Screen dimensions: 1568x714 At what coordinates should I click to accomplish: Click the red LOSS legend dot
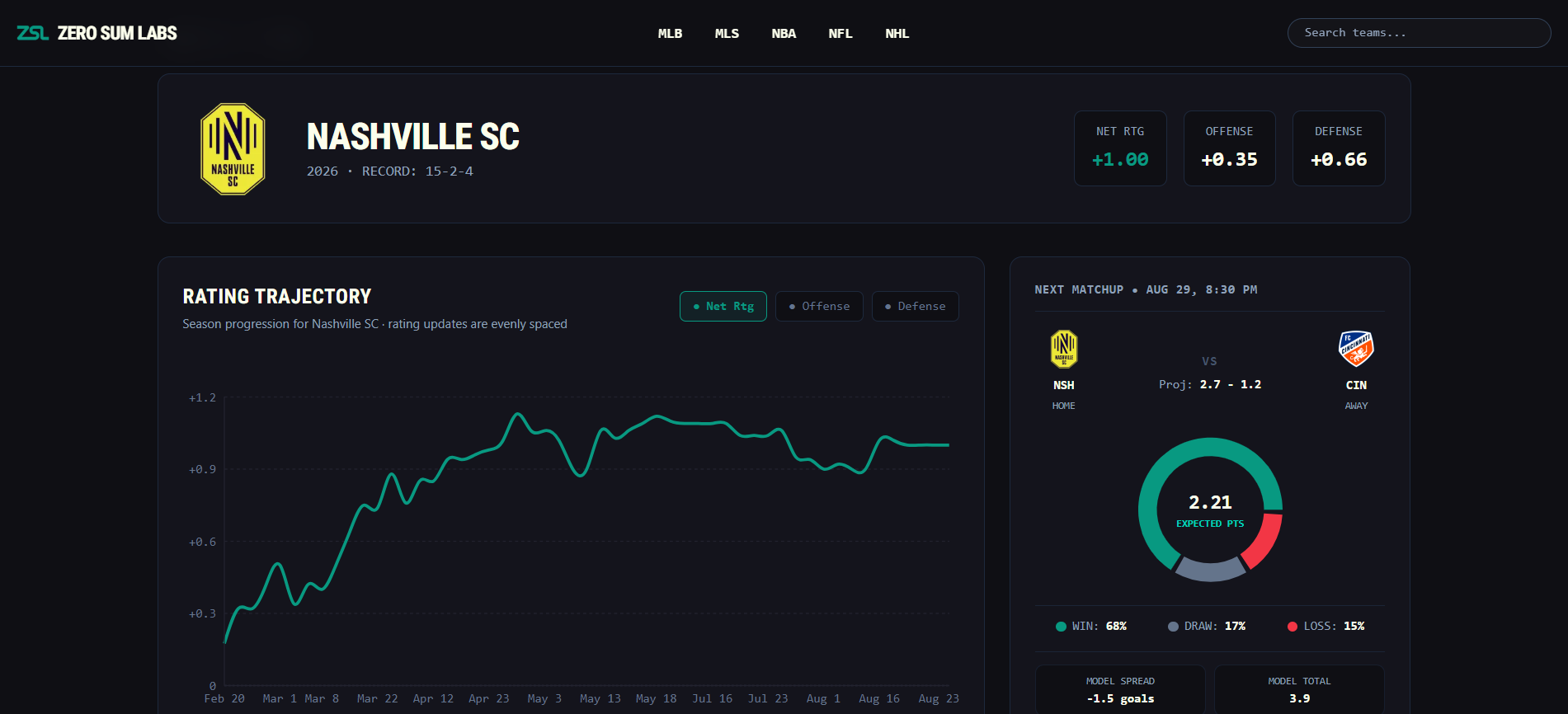tap(1293, 627)
